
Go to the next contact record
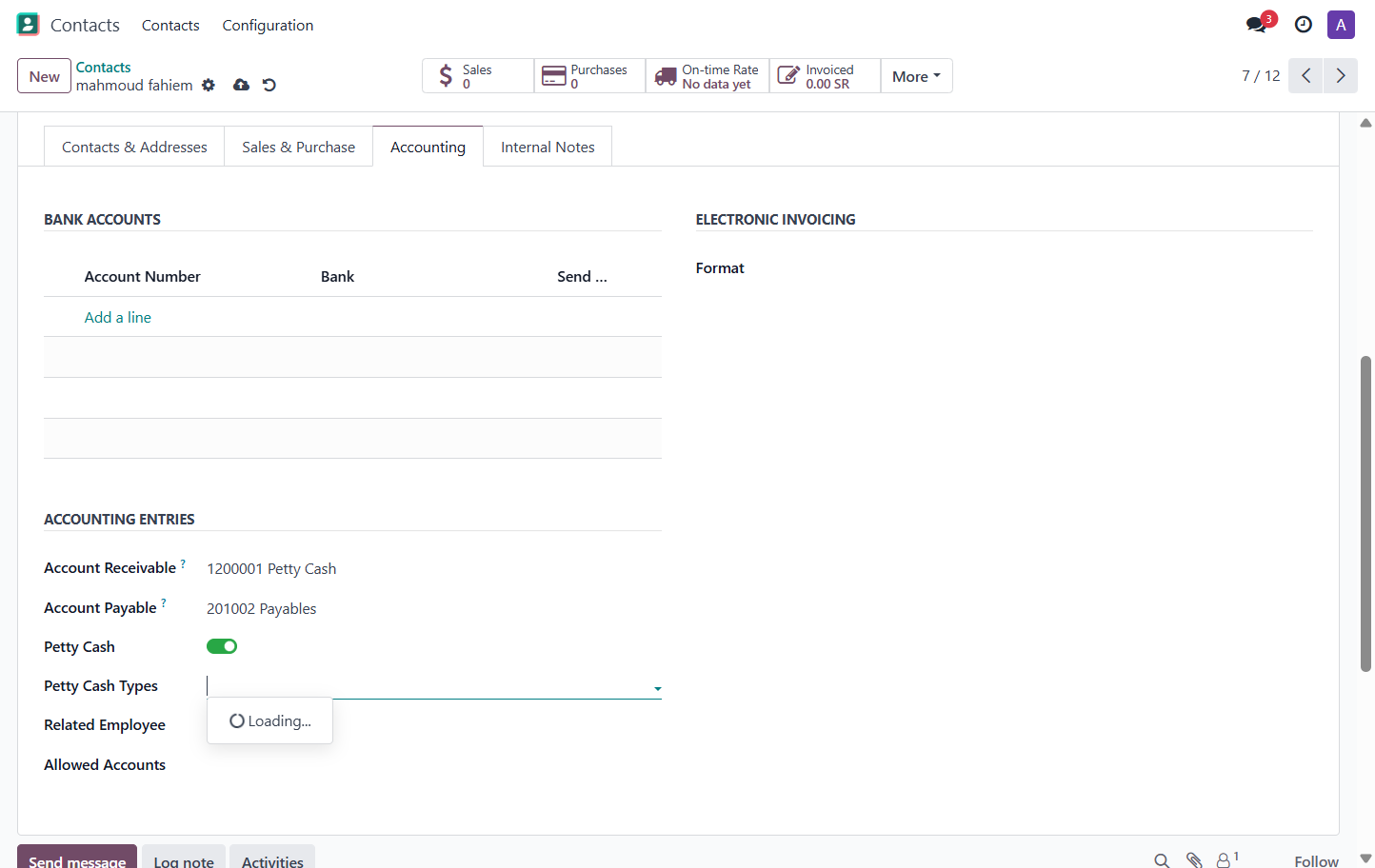tap(1341, 76)
